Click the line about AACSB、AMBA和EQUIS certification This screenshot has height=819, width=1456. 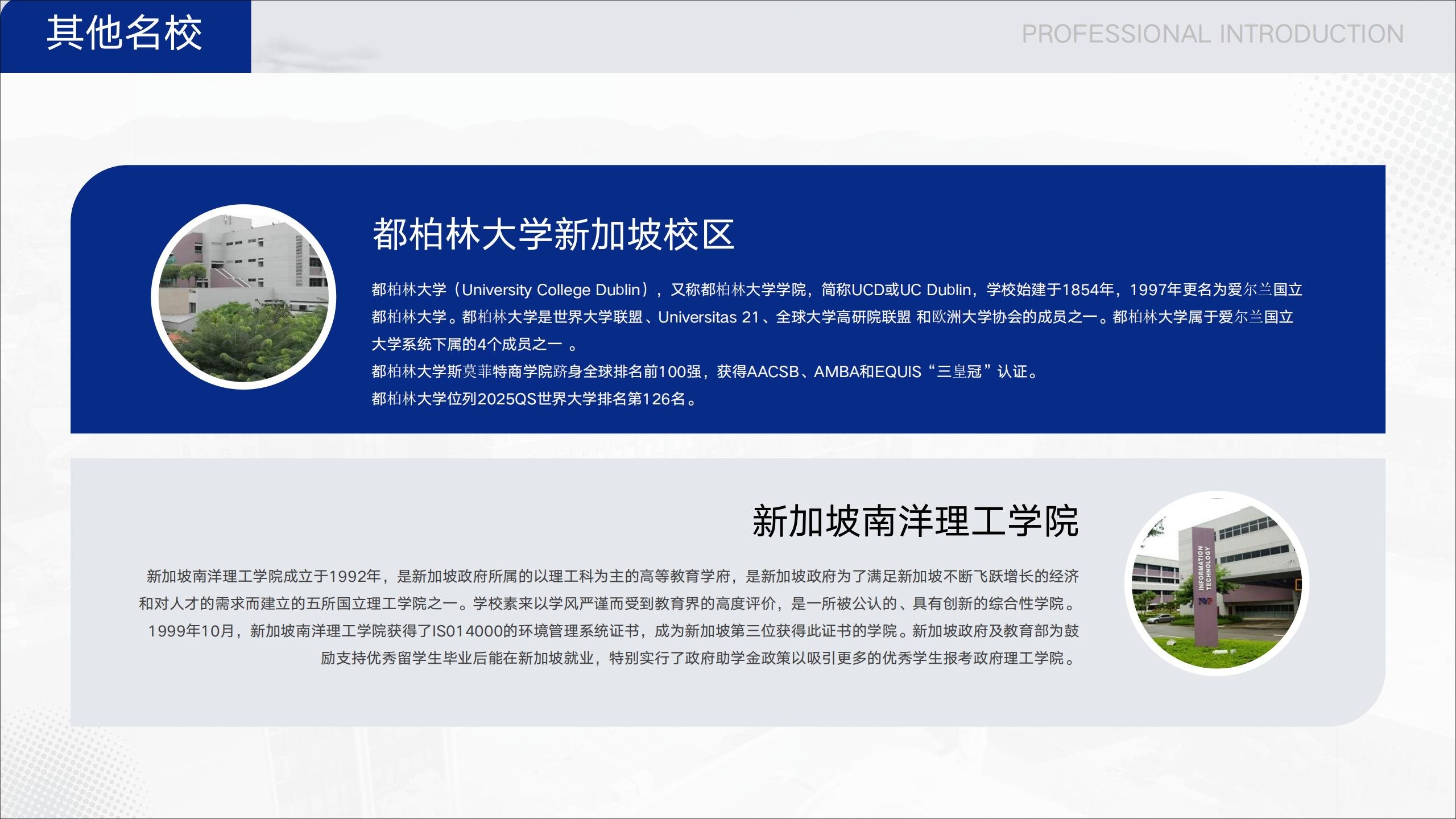706,371
